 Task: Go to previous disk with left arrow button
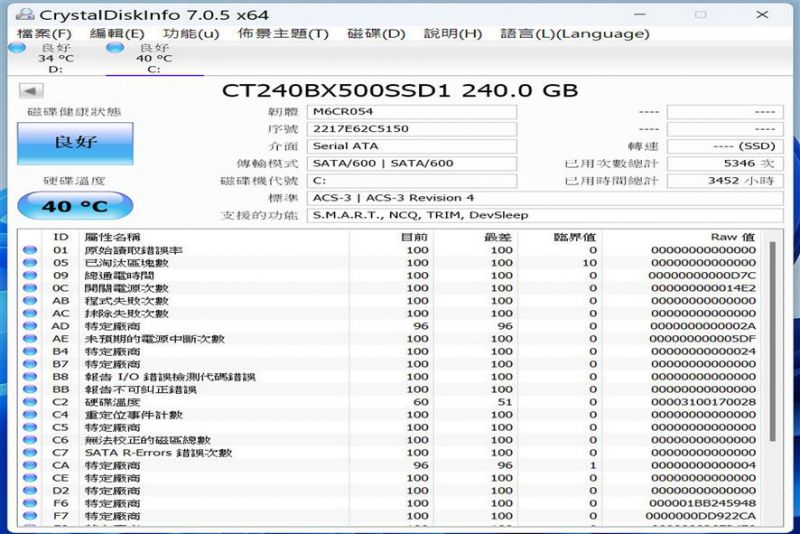click(31, 91)
